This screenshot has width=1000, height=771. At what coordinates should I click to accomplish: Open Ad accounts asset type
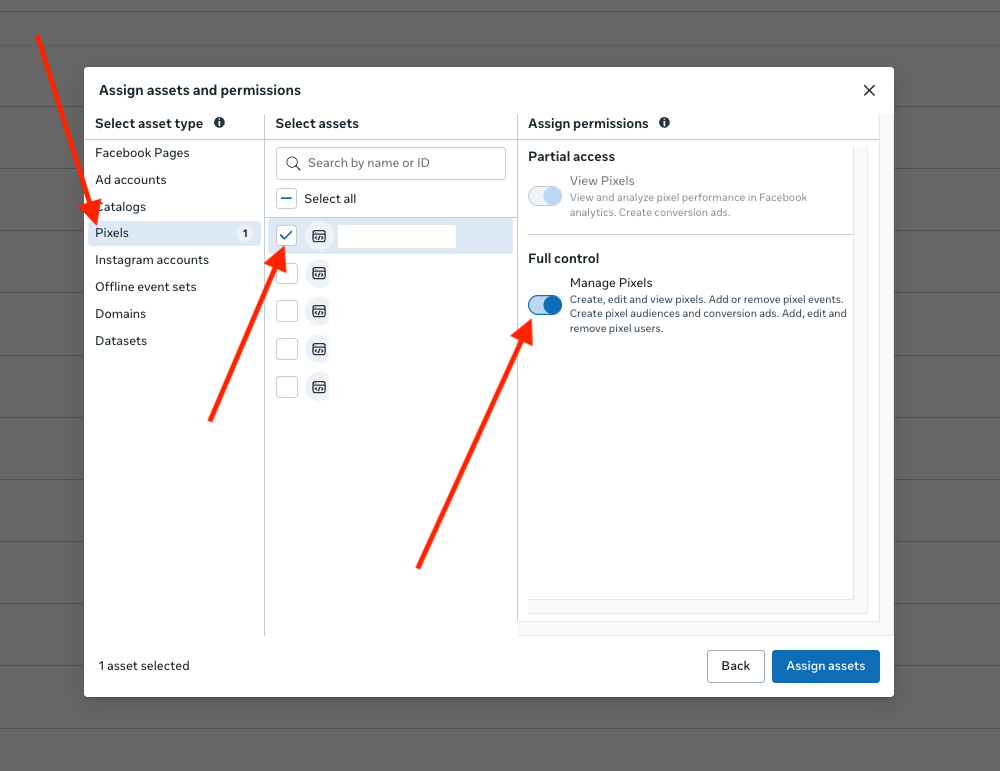(131, 180)
